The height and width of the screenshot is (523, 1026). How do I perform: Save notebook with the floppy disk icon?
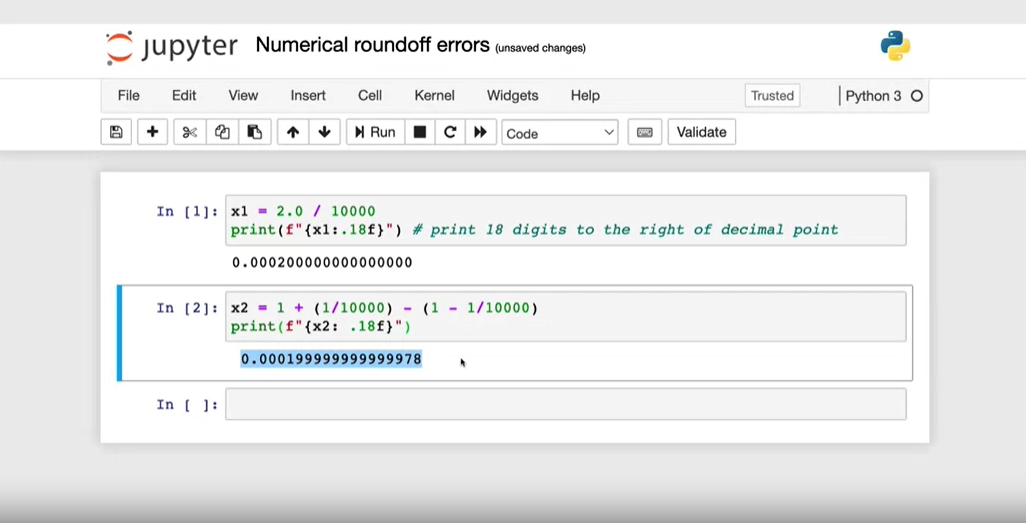pos(116,132)
